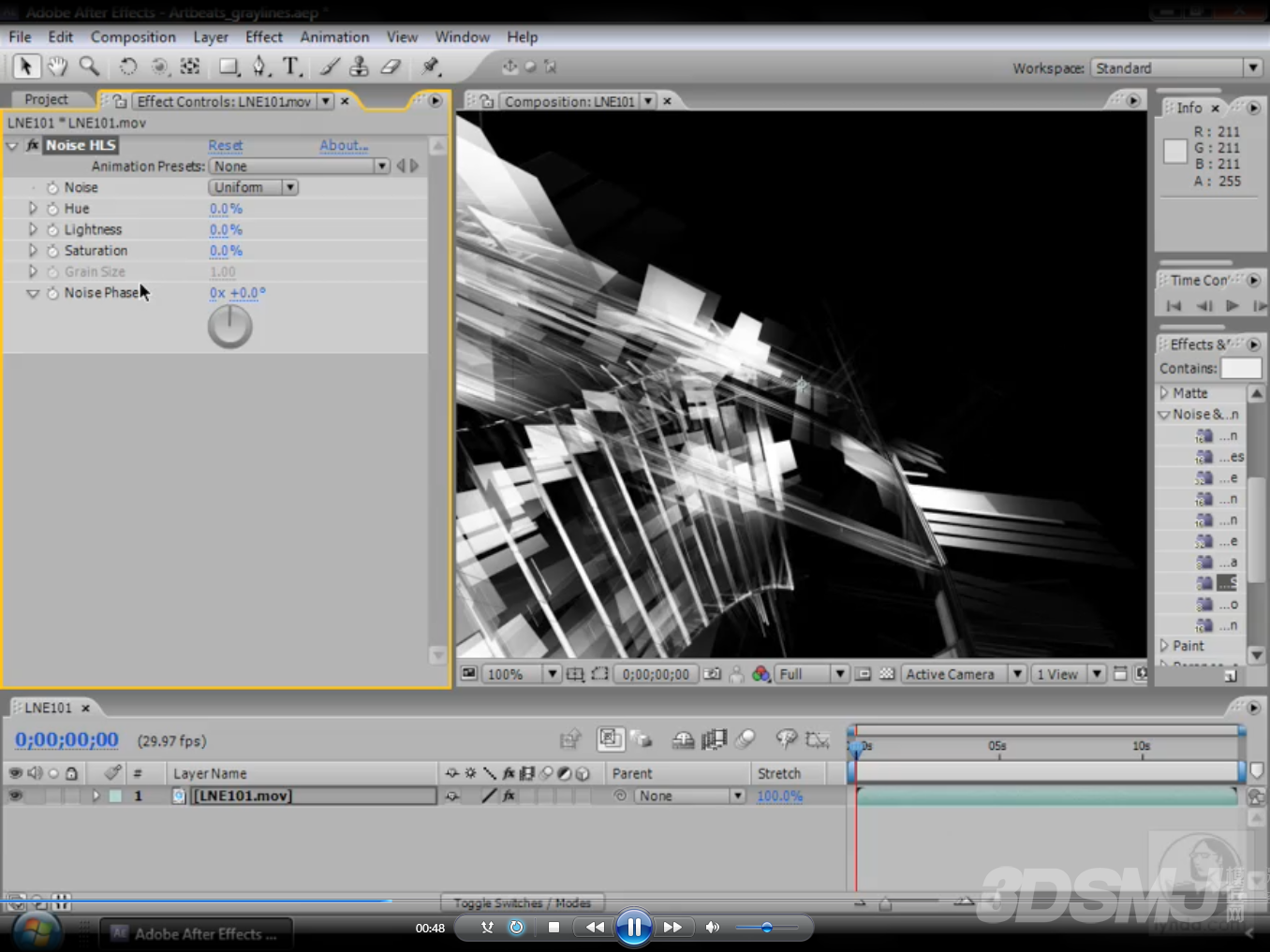Viewport: 1270px width, 952px height.
Task: Toggle the Saturation stopwatch
Action: click(52, 251)
